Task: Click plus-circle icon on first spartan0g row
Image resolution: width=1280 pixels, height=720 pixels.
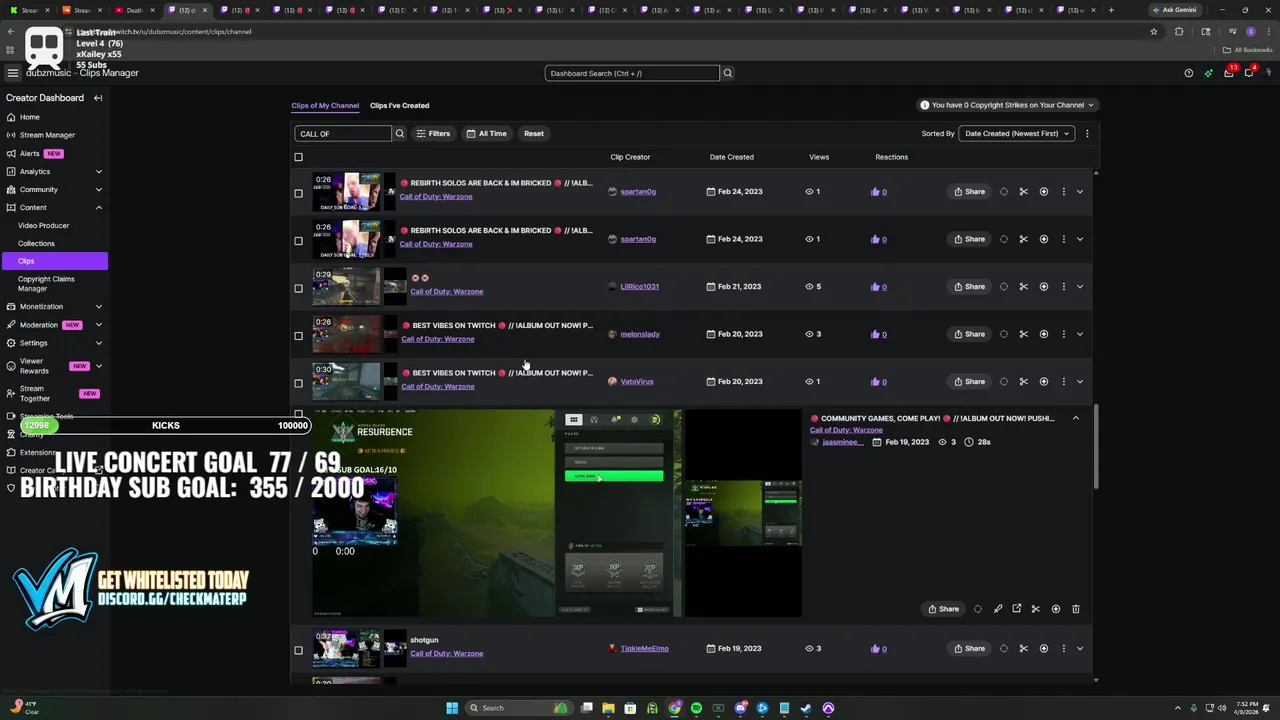Action: 1043,192
